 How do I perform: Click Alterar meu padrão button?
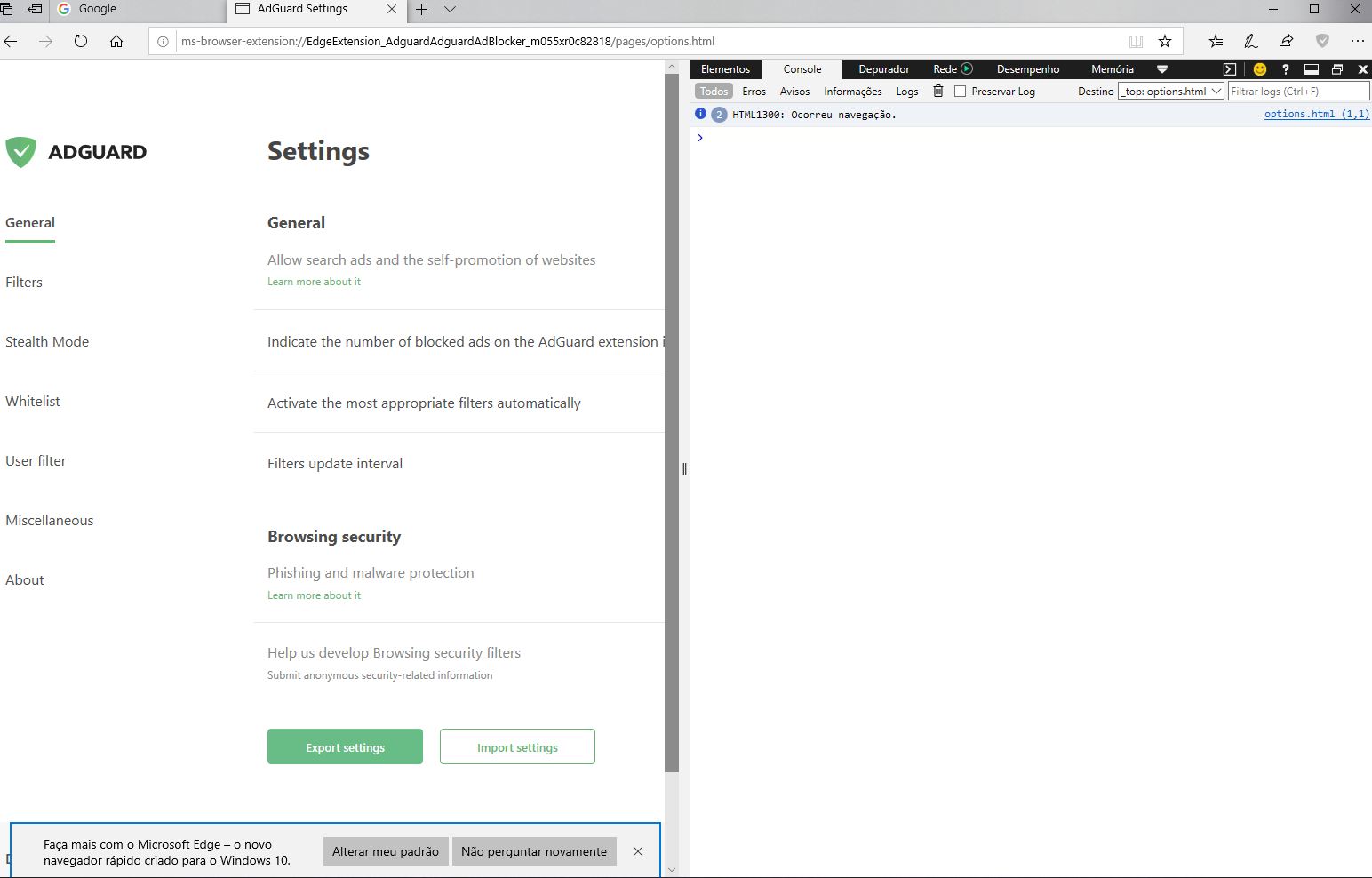pyautogui.click(x=386, y=851)
